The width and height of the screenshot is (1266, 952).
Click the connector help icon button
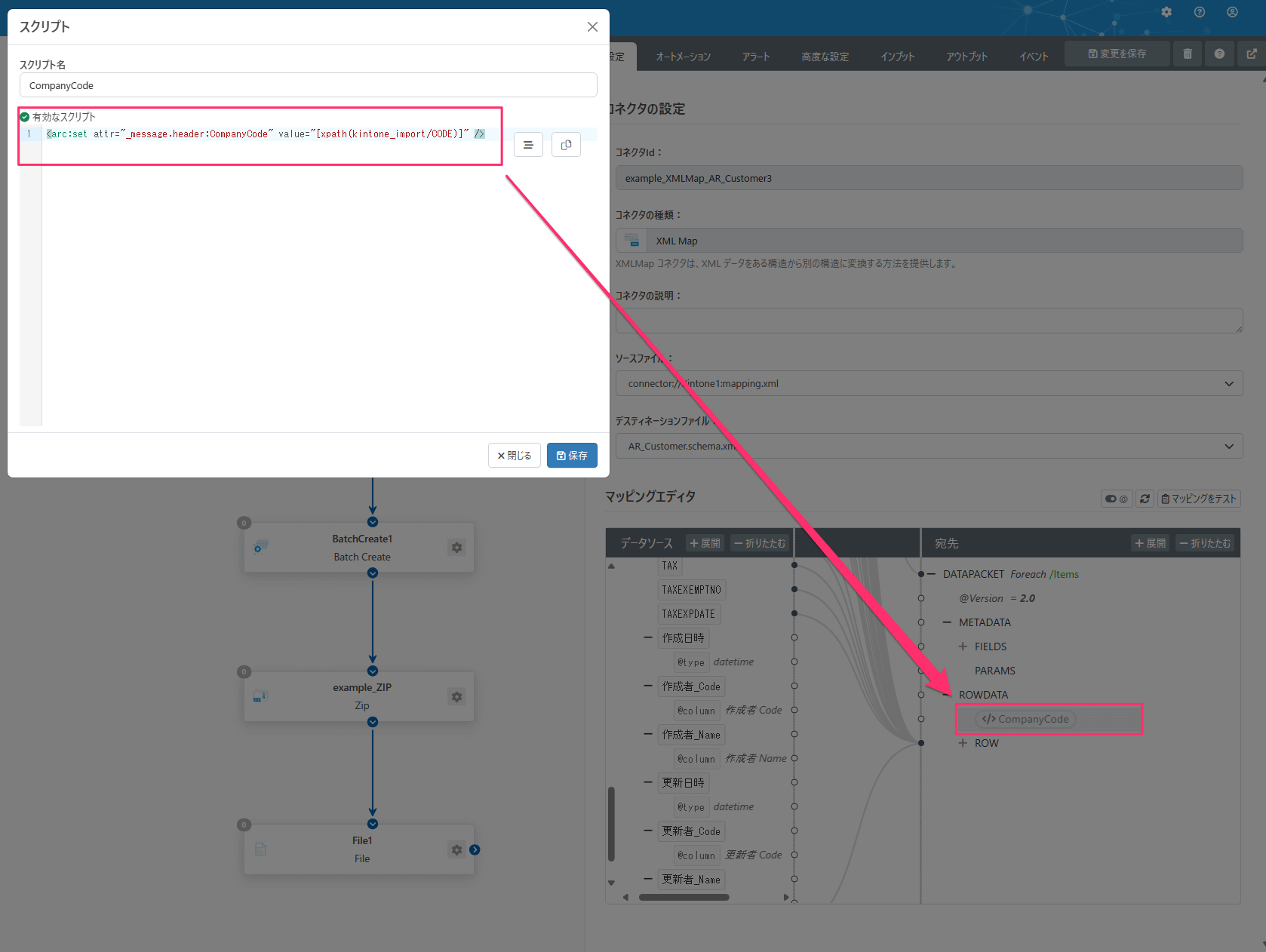coord(1219,54)
